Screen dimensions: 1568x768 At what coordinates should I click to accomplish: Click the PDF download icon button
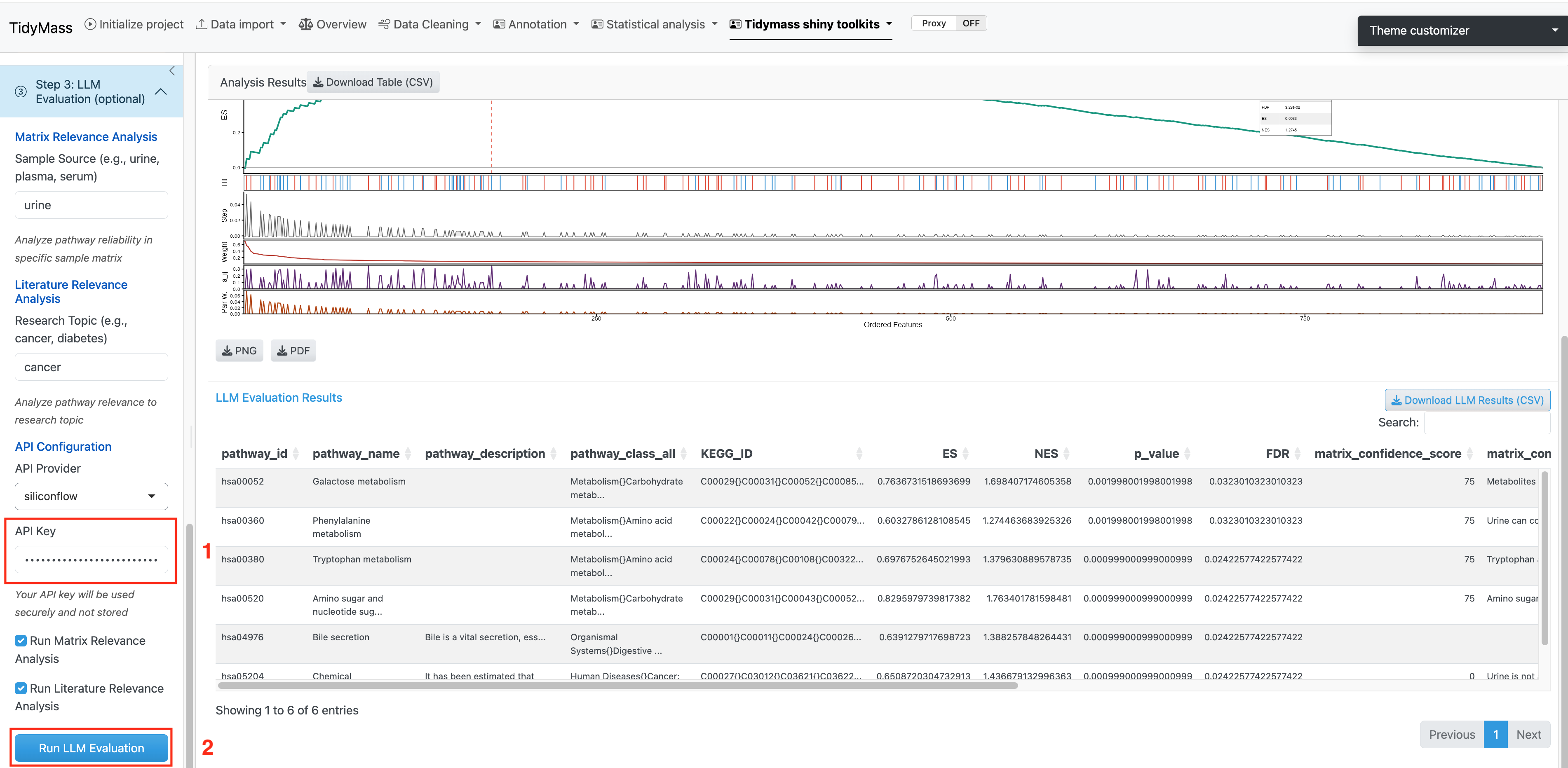point(293,351)
